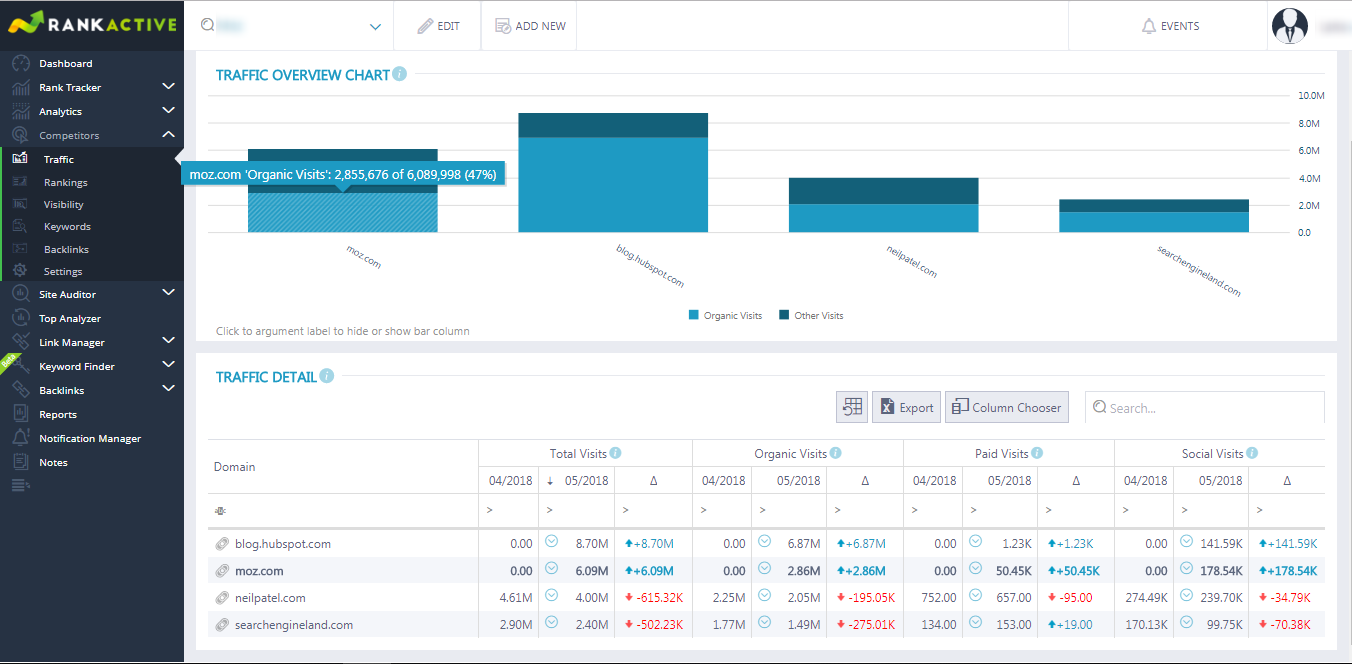Open Dashboard from sidebar
This screenshot has height=664, width=1352.
pyautogui.click(x=66, y=64)
